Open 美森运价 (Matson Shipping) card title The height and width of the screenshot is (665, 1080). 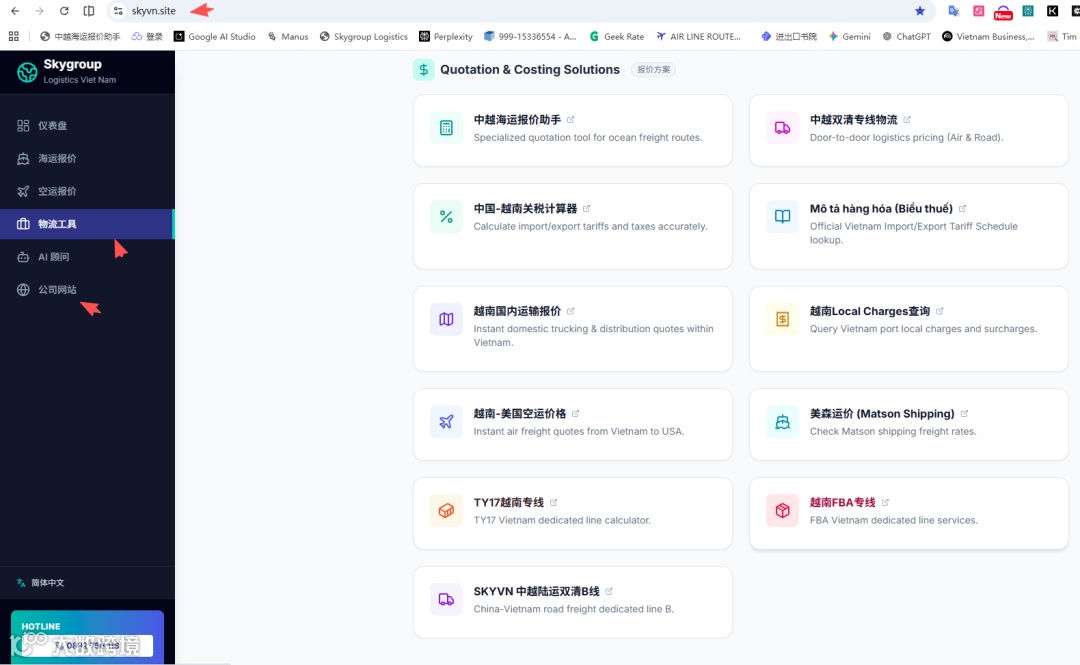click(x=882, y=413)
